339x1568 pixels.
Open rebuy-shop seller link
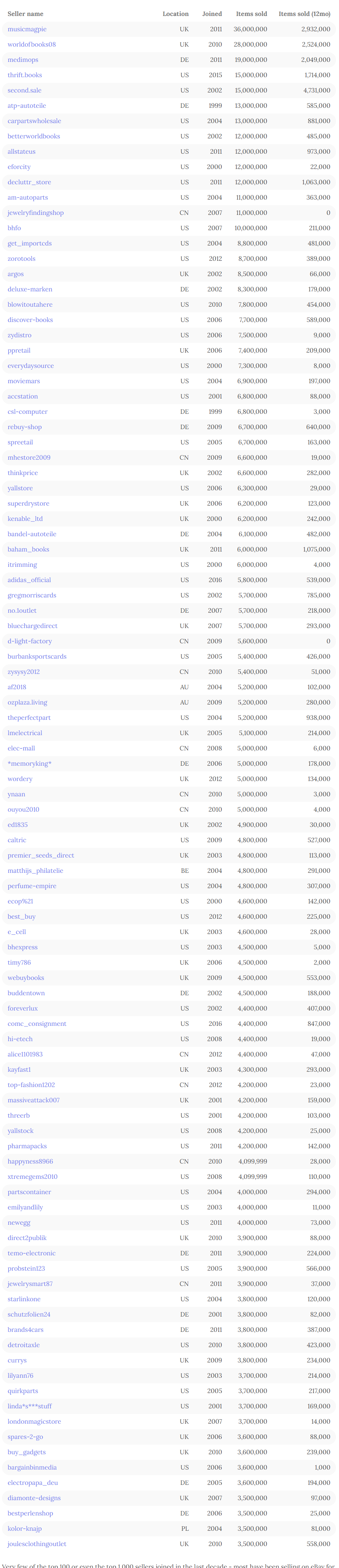pyautogui.click(x=24, y=427)
